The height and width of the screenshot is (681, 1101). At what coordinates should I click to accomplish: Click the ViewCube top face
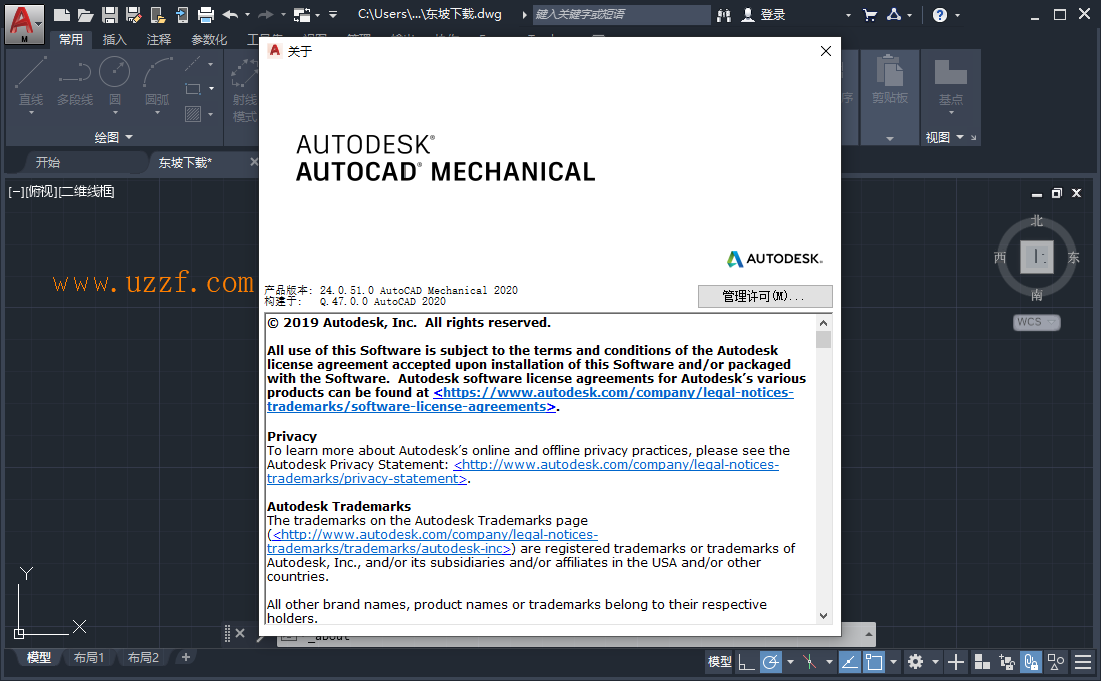click(x=1037, y=257)
